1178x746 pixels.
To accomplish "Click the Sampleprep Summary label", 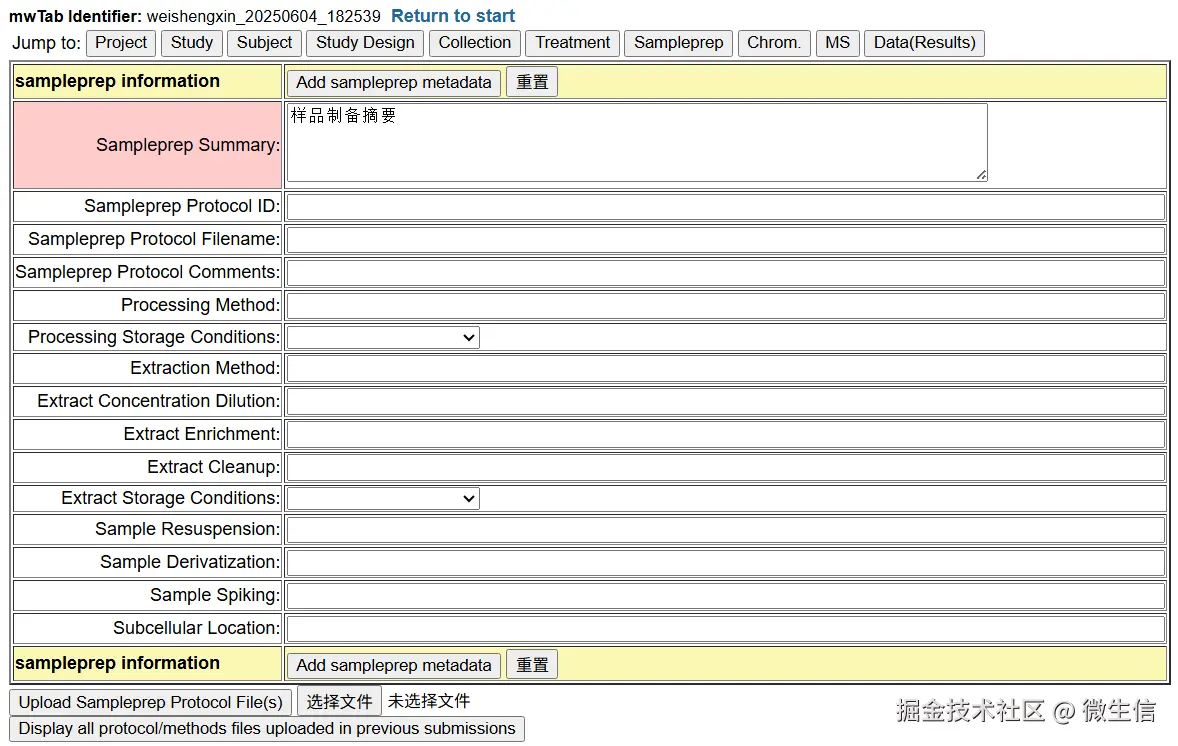I will click(188, 145).
